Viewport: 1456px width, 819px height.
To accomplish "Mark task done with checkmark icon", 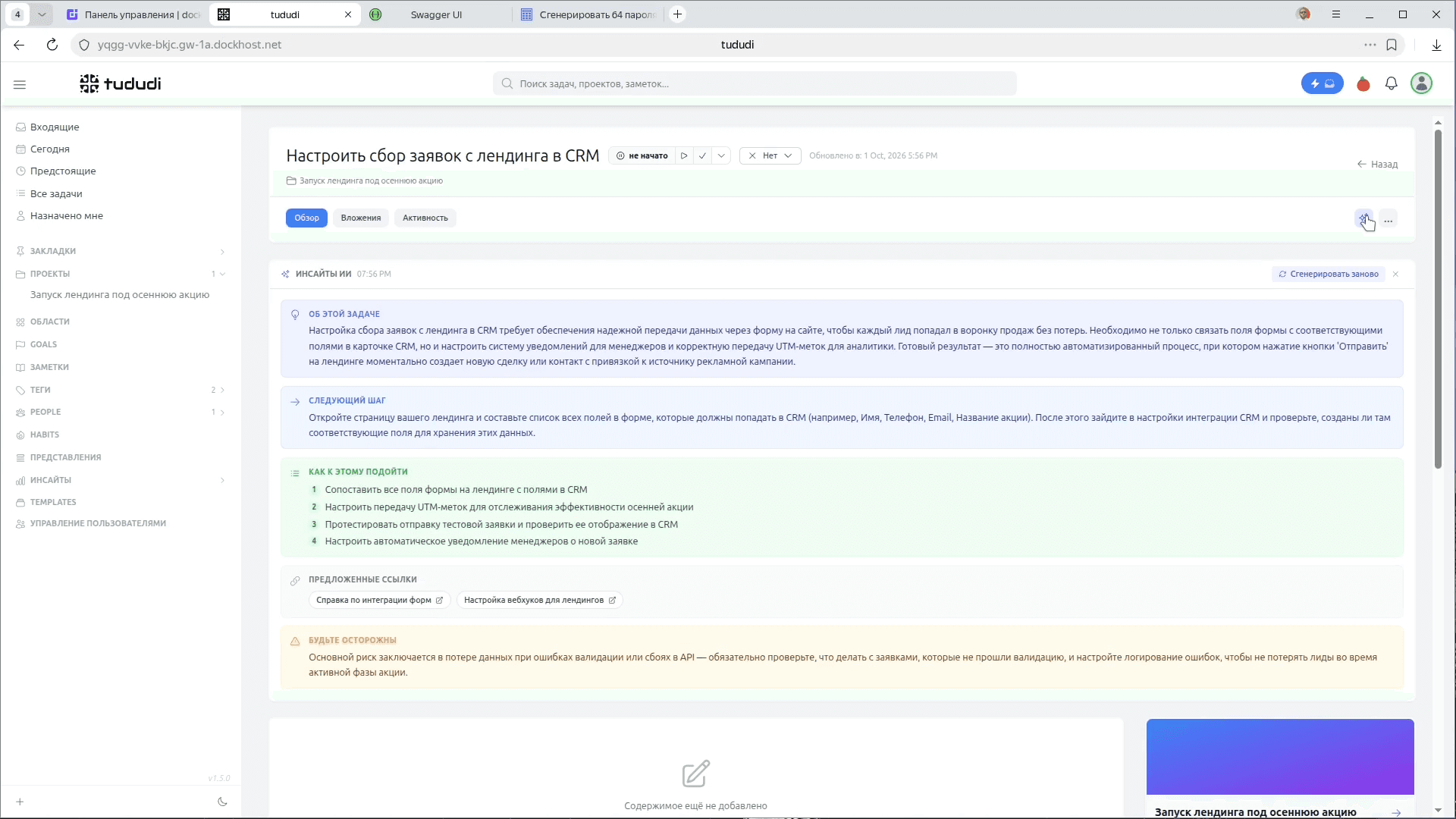I will [703, 155].
